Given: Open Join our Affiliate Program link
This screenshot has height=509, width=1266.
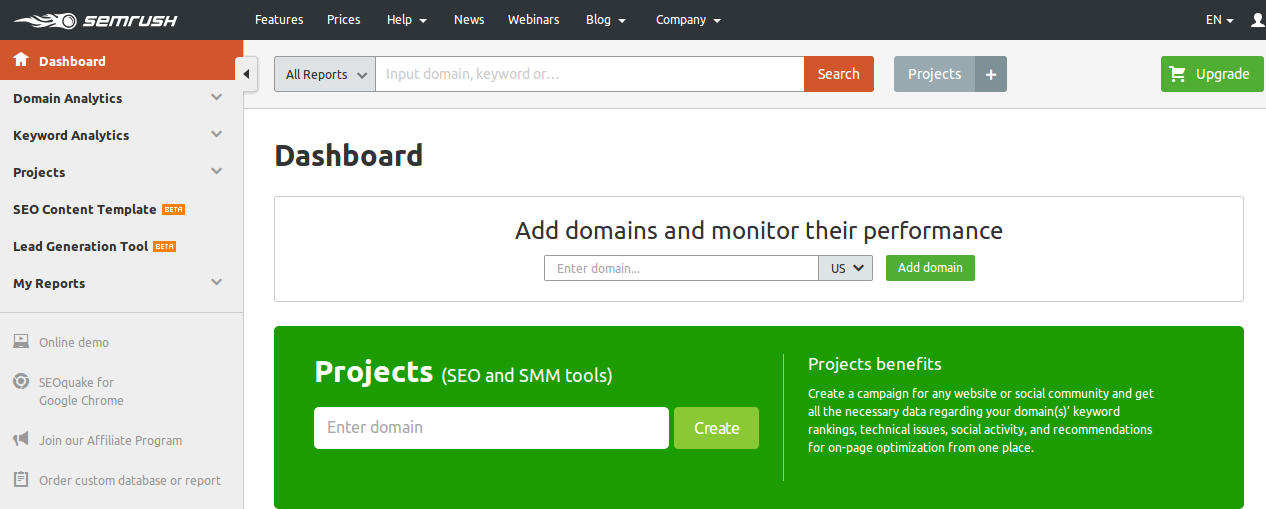Looking at the screenshot, I should click(x=110, y=440).
